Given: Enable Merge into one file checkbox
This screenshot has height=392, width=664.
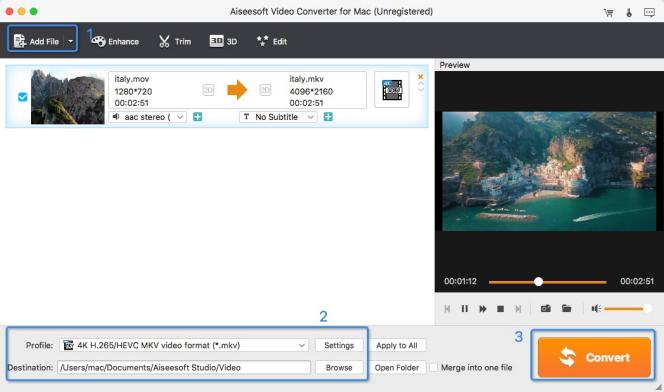Looking at the screenshot, I should [x=434, y=367].
